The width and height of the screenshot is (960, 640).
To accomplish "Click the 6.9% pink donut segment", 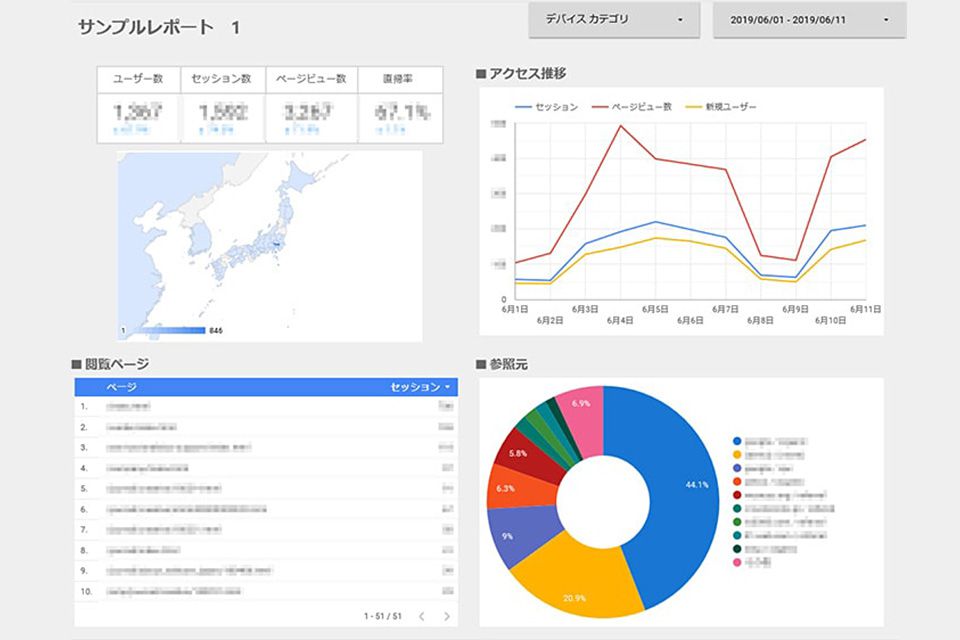I will 580,405.
